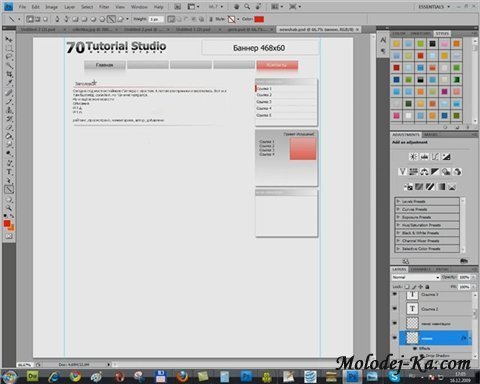
Task: Open the Filter menu
Action: point(104,7)
